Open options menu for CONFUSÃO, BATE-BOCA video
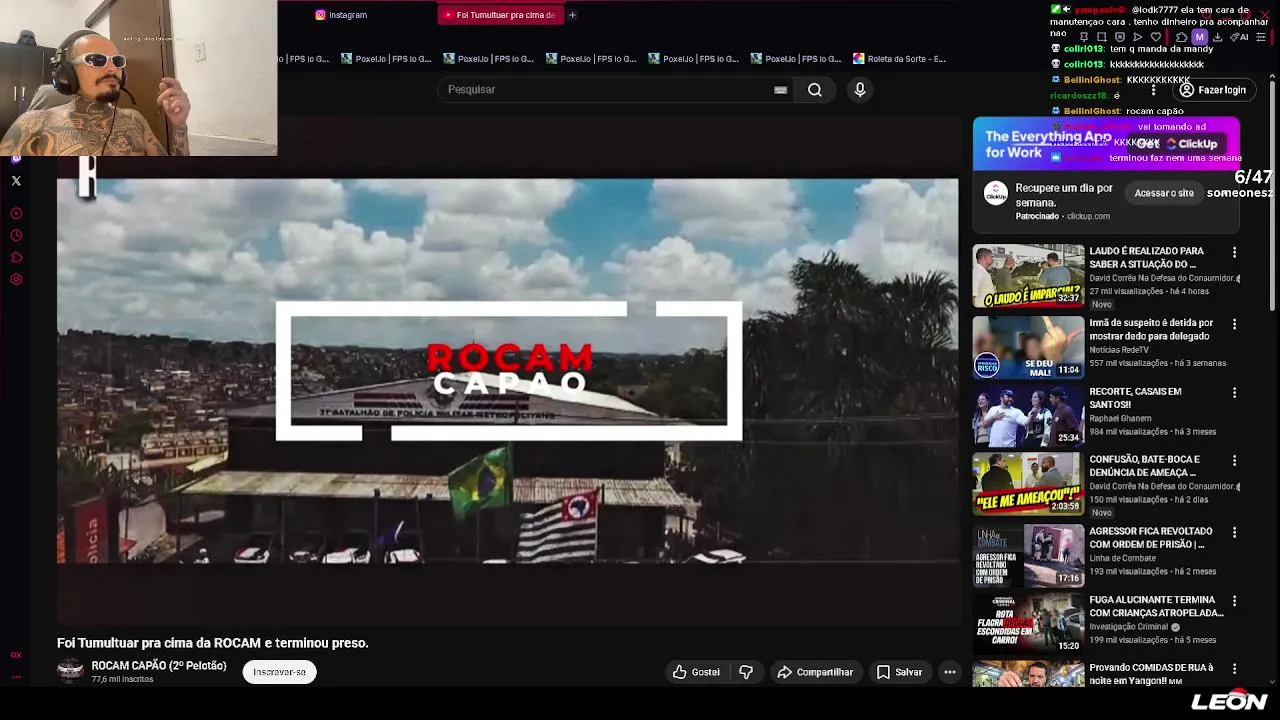The image size is (1280, 720). (1234, 461)
